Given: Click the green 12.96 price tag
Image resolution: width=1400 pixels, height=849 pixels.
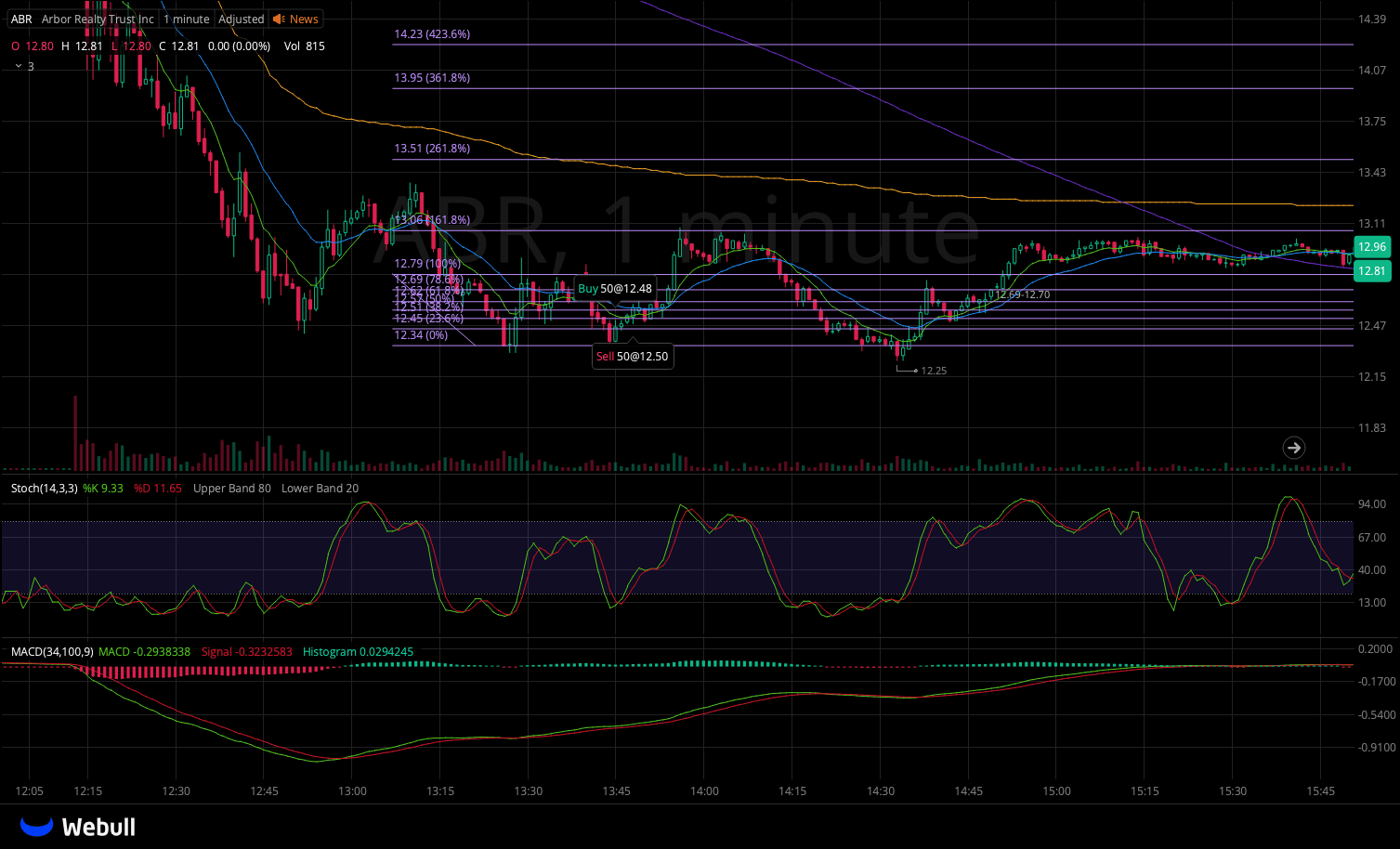Looking at the screenshot, I should (1371, 246).
